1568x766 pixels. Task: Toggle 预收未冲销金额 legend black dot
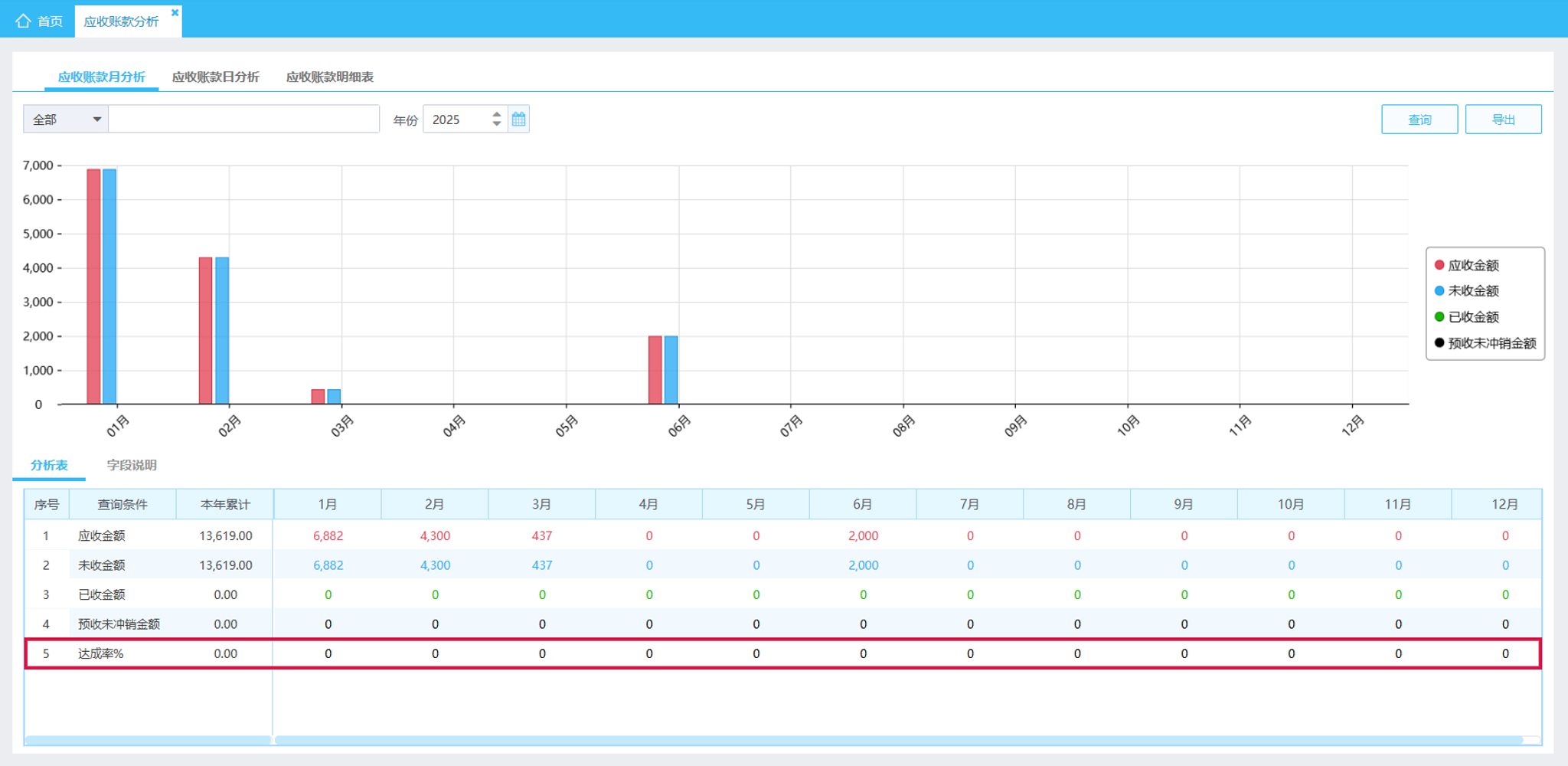1439,342
